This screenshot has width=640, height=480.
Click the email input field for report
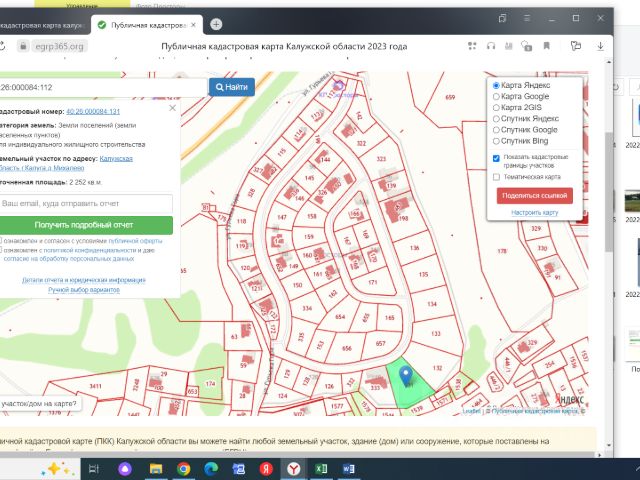[84, 203]
